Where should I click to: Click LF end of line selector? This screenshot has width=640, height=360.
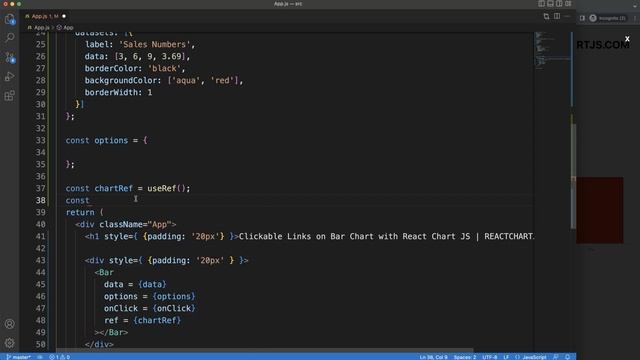click(506, 357)
